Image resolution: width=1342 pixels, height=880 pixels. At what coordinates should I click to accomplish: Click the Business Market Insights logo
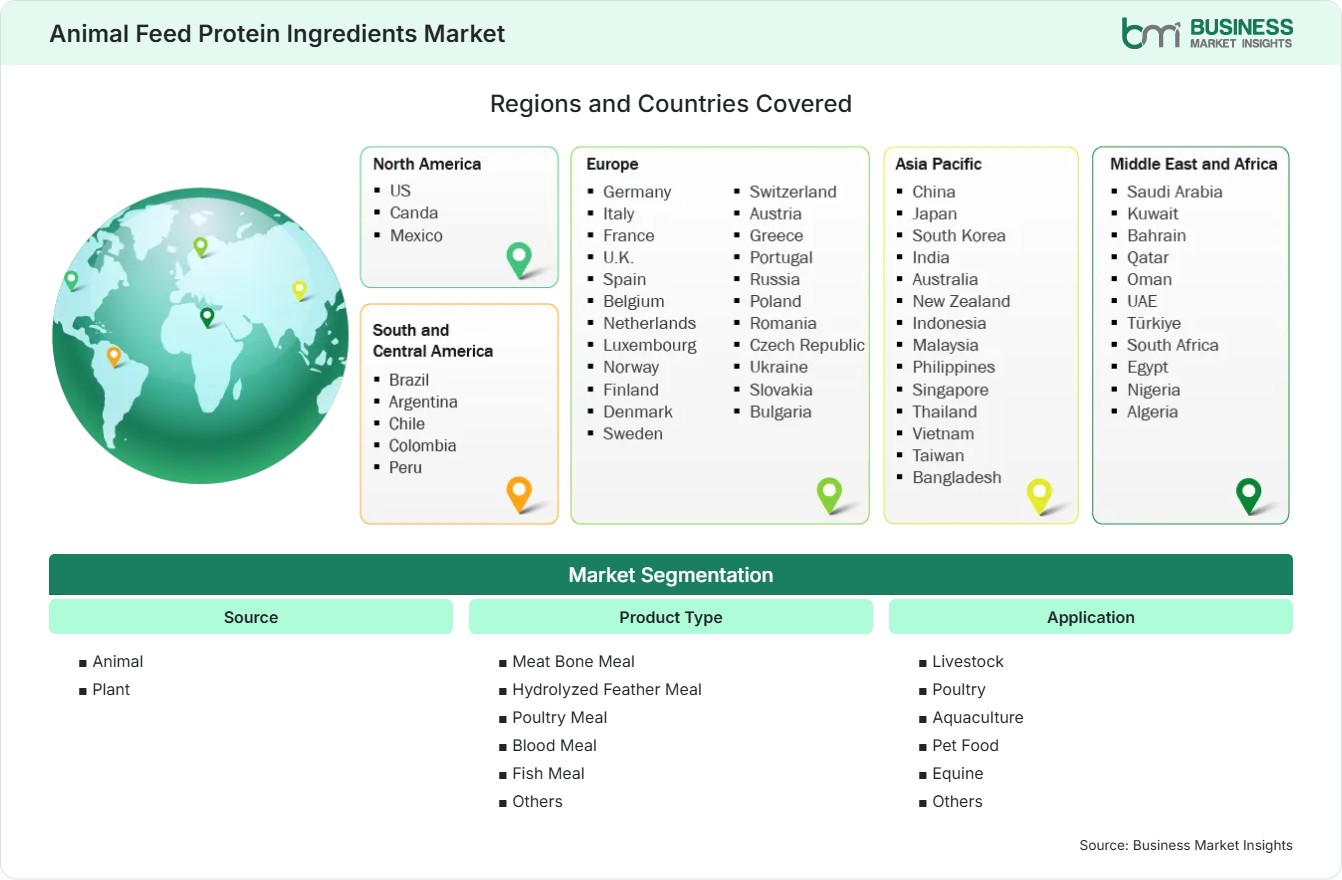coord(1207,33)
